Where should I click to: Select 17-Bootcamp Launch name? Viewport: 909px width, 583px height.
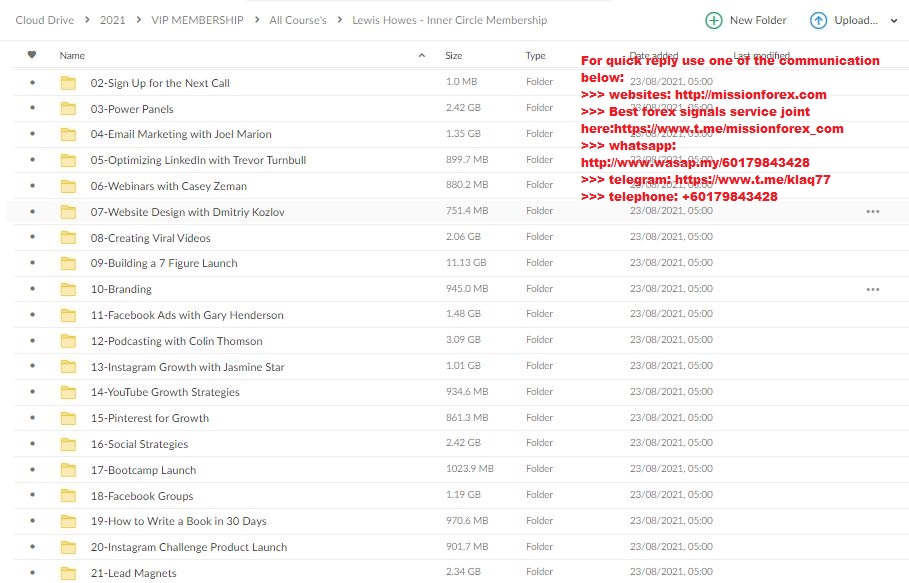143,470
